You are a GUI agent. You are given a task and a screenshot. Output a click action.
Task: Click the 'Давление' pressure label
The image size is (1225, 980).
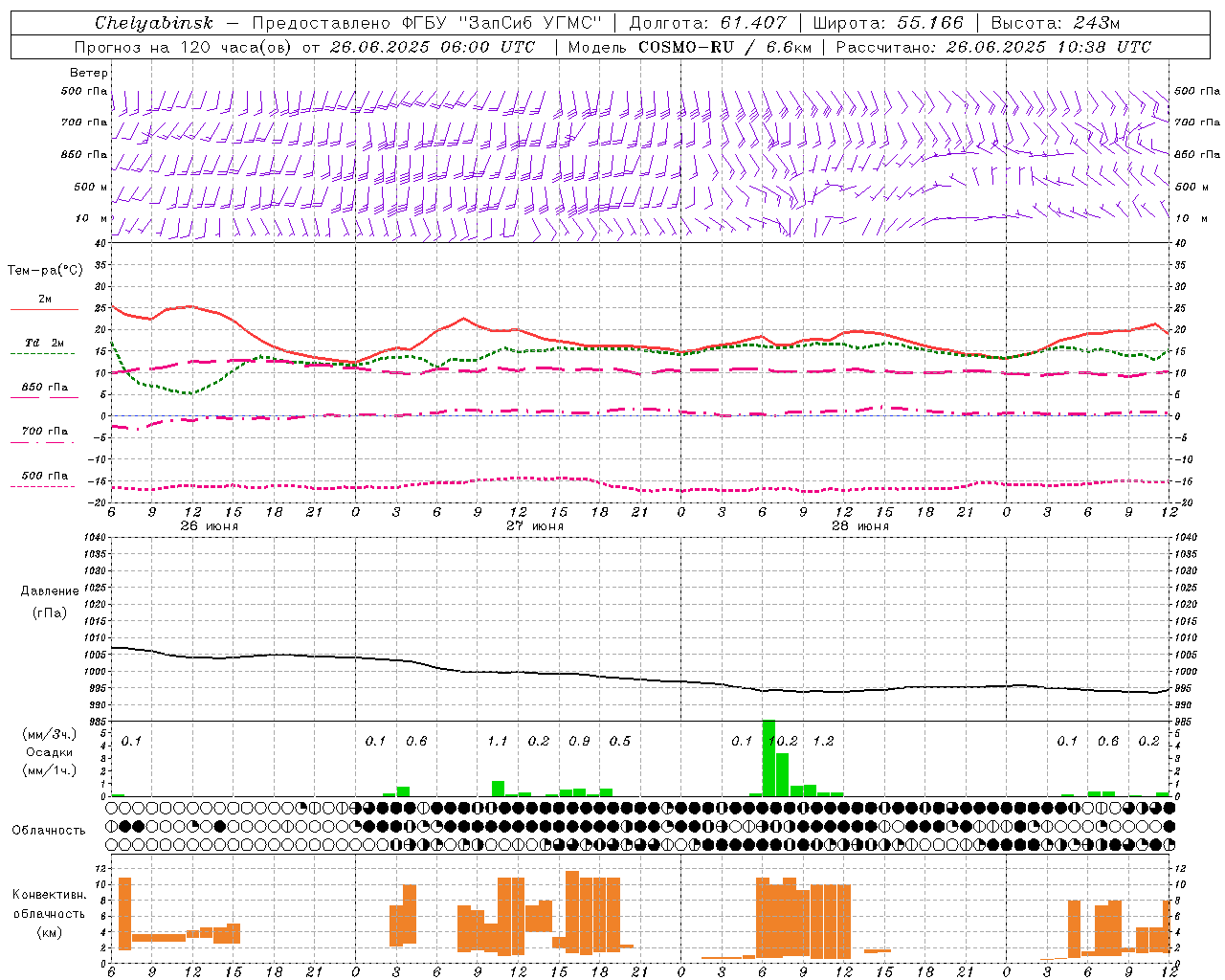pyautogui.click(x=49, y=591)
